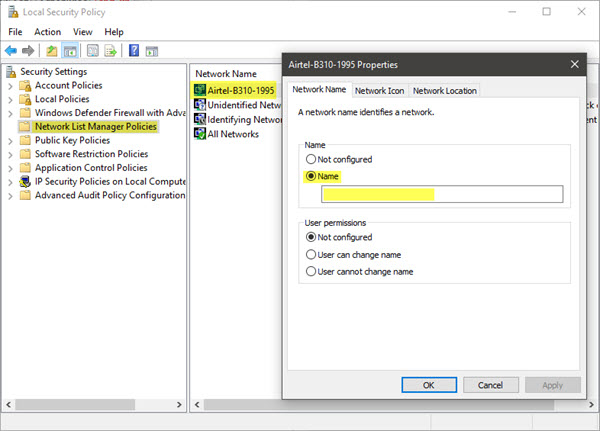
Task: Click the Airtel-B310-1995 network icon
Action: click(x=200, y=90)
